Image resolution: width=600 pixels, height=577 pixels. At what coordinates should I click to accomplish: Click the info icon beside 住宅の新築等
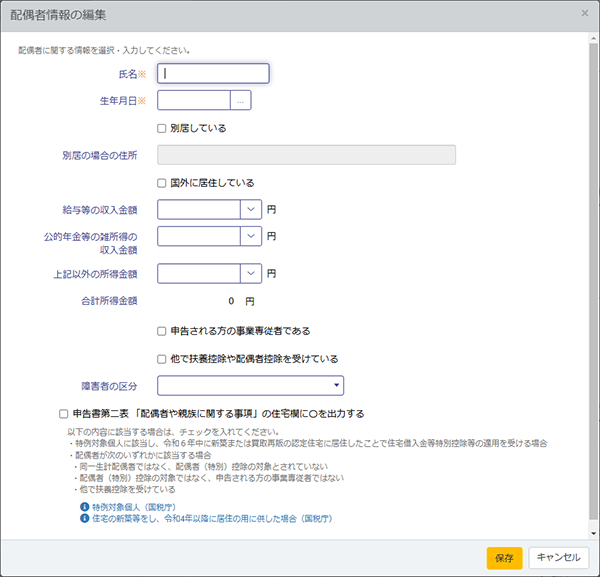click(84, 519)
